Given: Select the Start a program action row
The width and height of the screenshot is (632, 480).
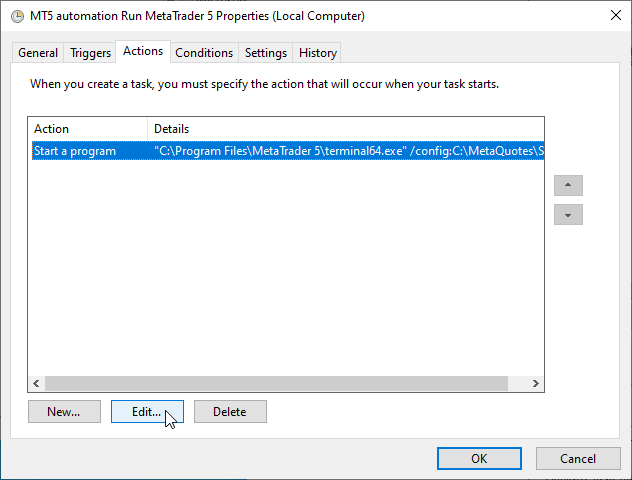Looking at the screenshot, I should (288, 151).
